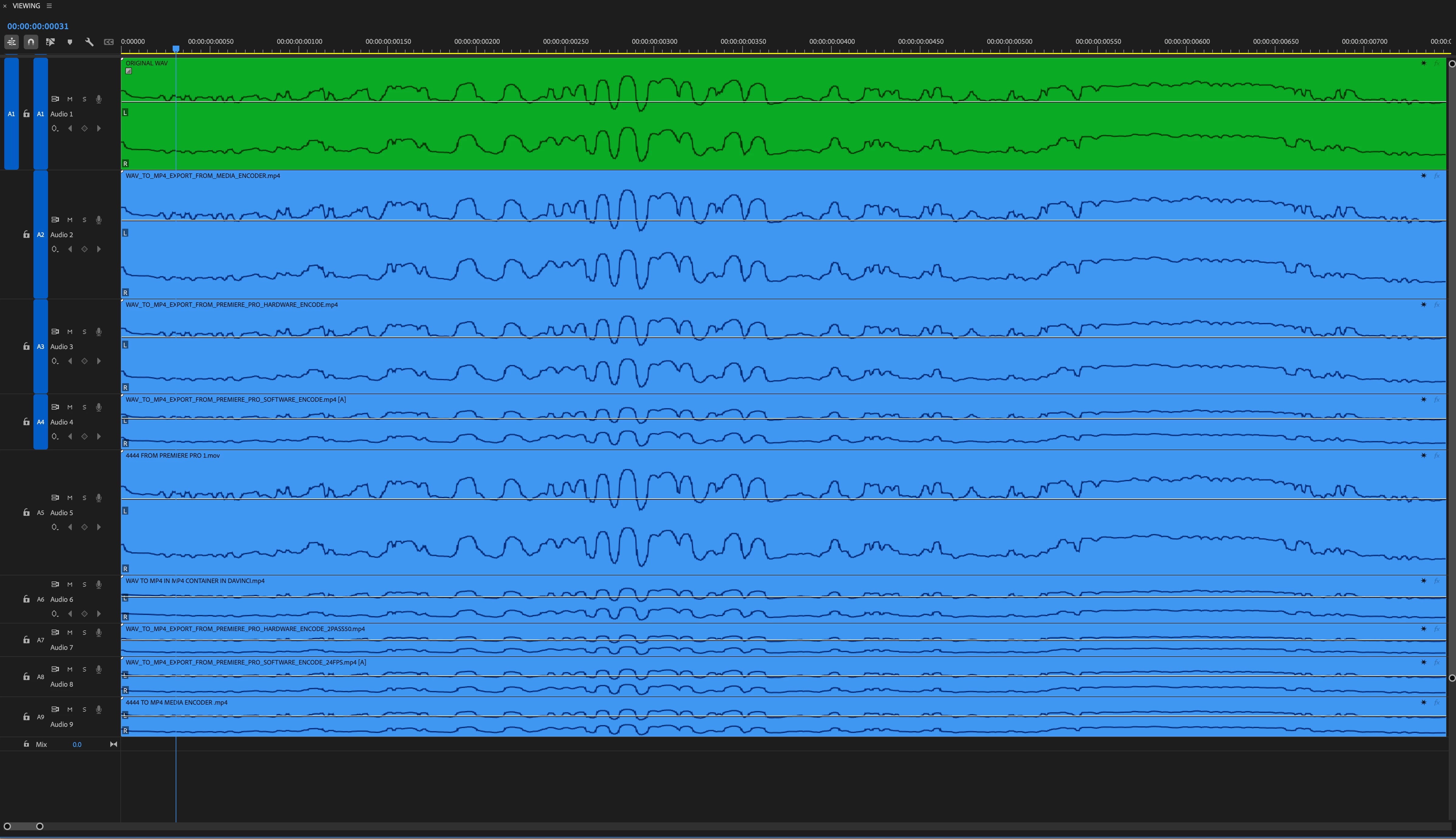Select the VIEWING sequence tab

click(26, 6)
